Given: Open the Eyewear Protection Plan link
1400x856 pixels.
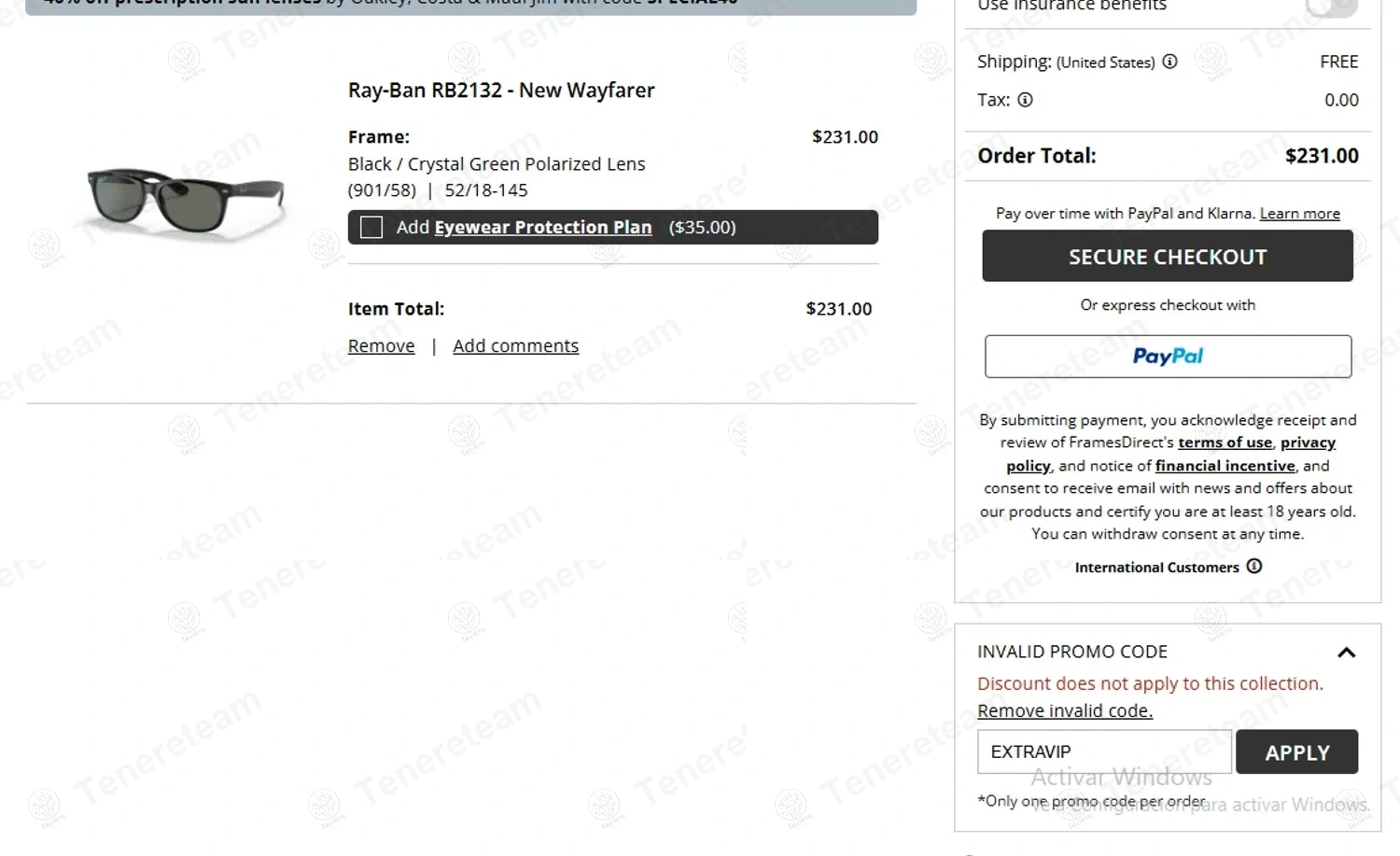Looking at the screenshot, I should [542, 228].
